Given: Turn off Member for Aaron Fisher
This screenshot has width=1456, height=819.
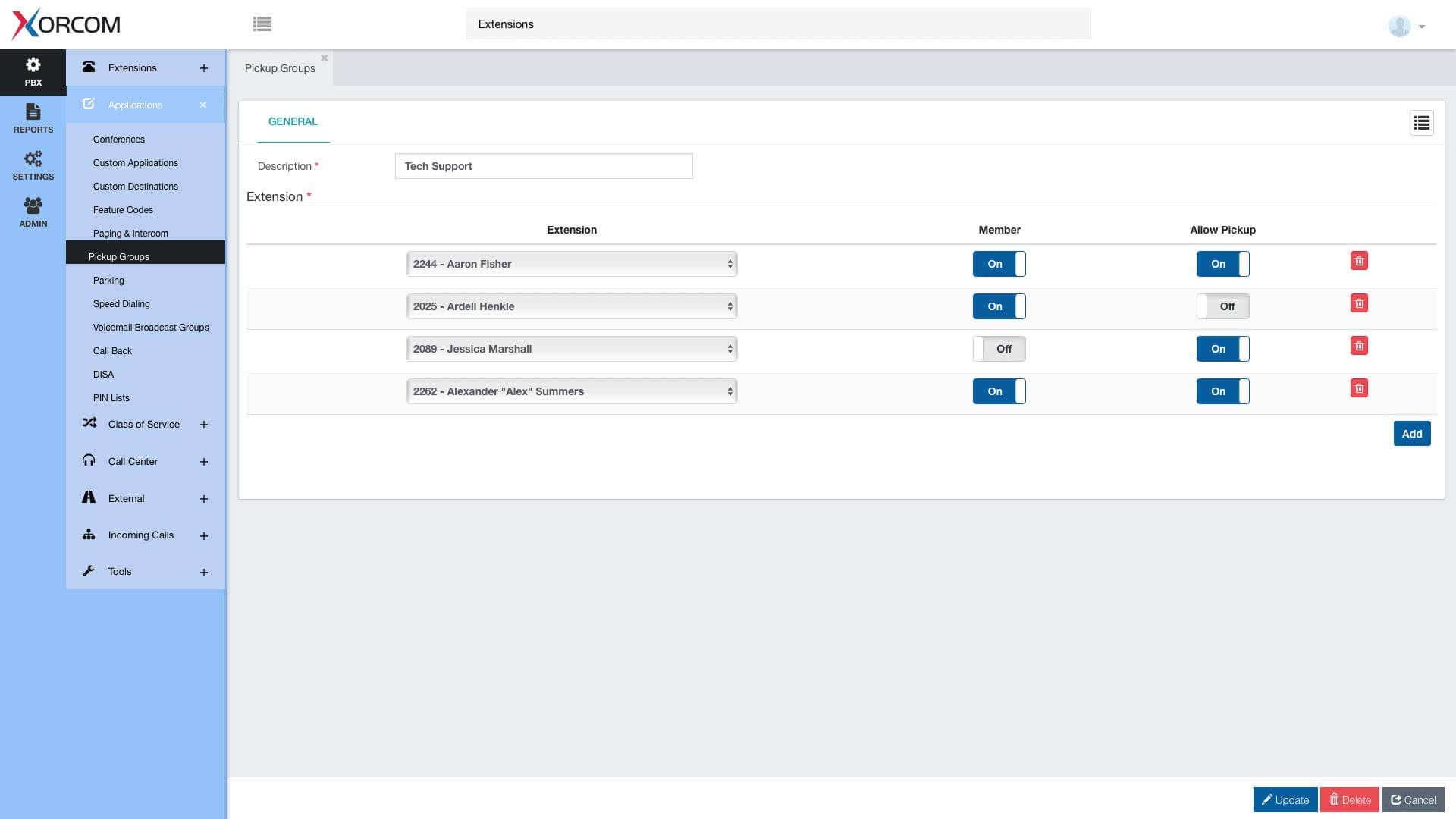Looking at the screenshot, I should click(999, 264).
